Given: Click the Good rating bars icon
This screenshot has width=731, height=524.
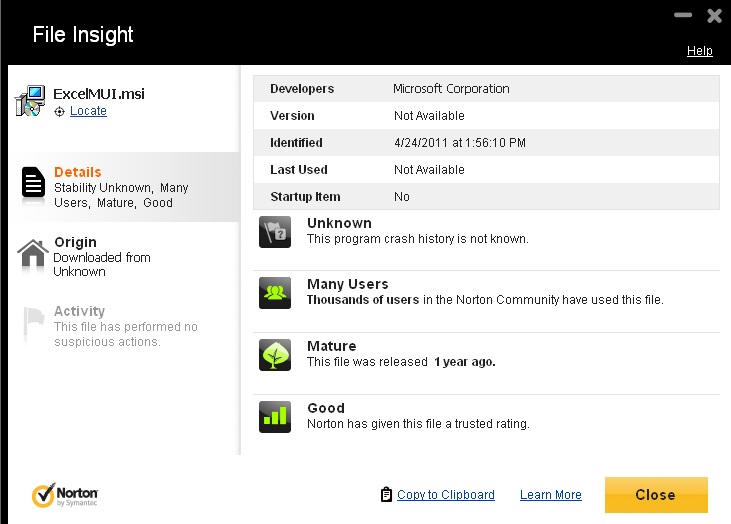Looking at the screenshot, I should coord(275,416).
